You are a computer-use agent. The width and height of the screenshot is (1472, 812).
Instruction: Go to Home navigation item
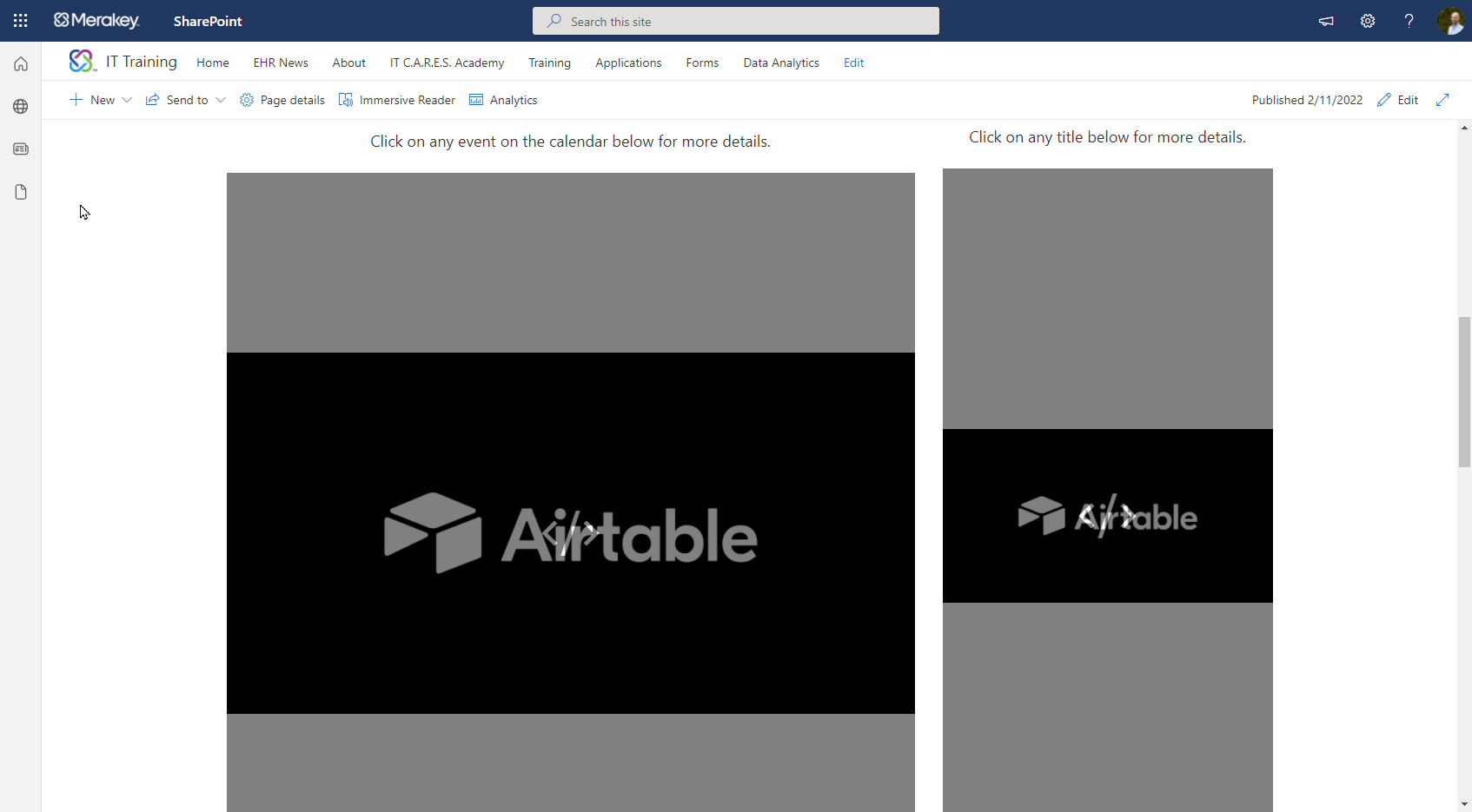tap(213, 63)
